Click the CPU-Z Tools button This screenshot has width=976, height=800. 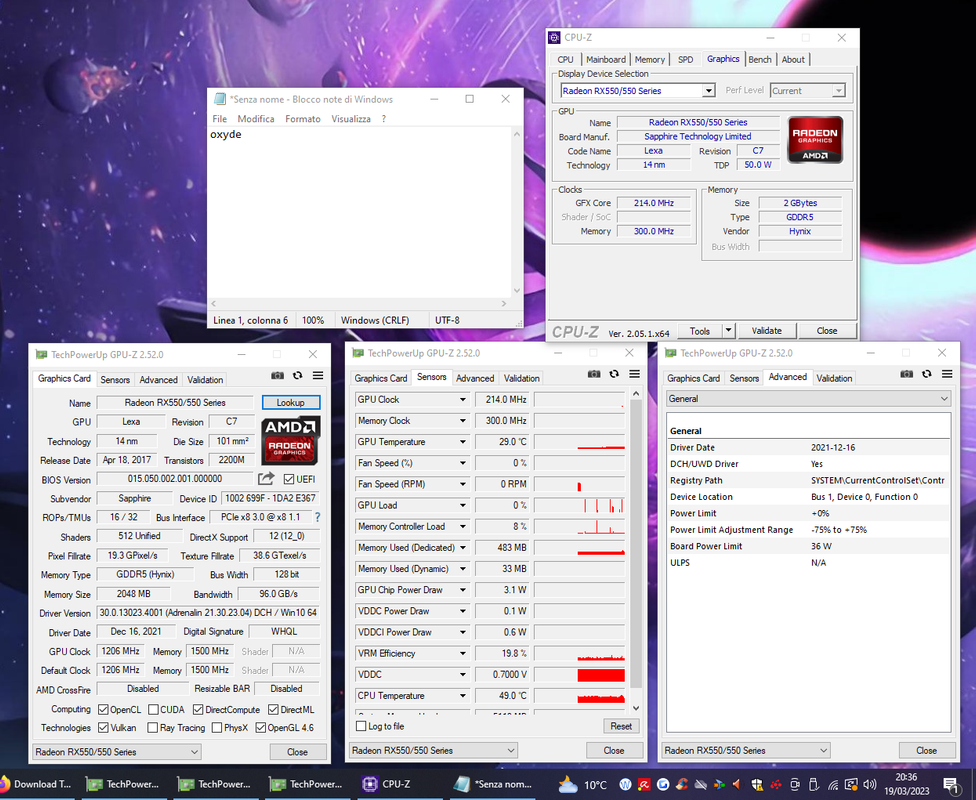coord(700,331)
